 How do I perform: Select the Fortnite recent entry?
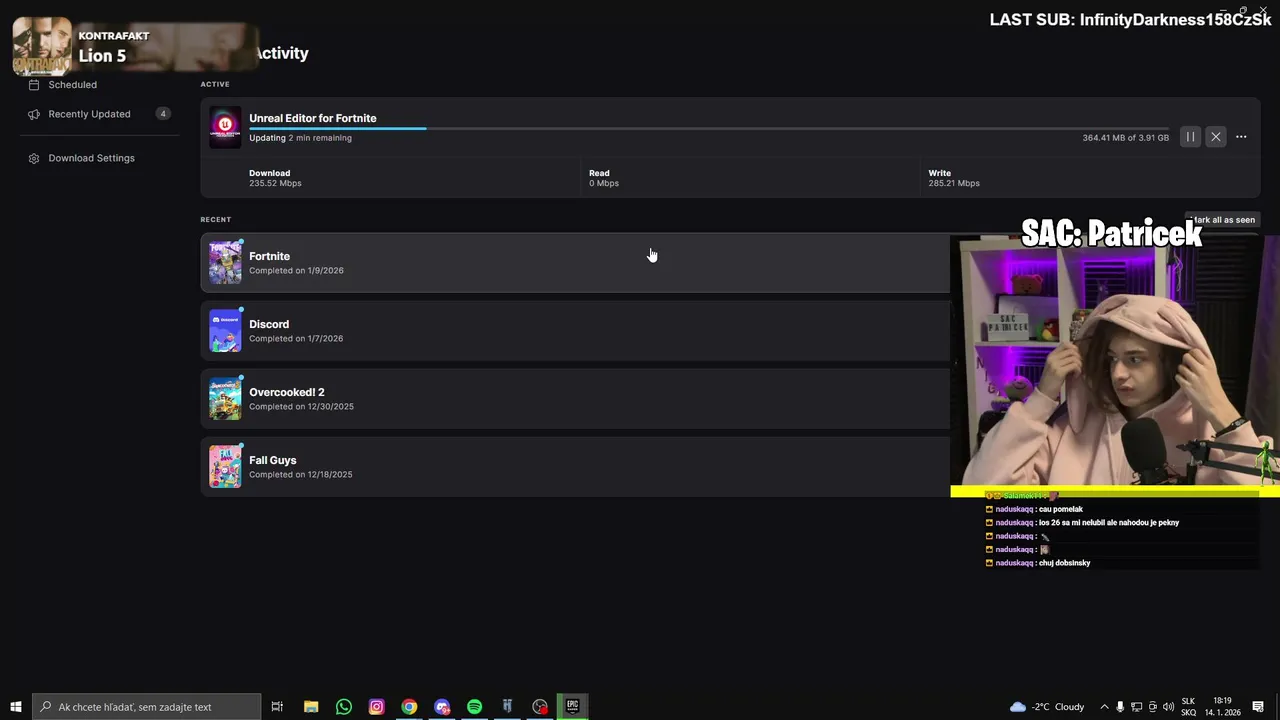(575, 263)
